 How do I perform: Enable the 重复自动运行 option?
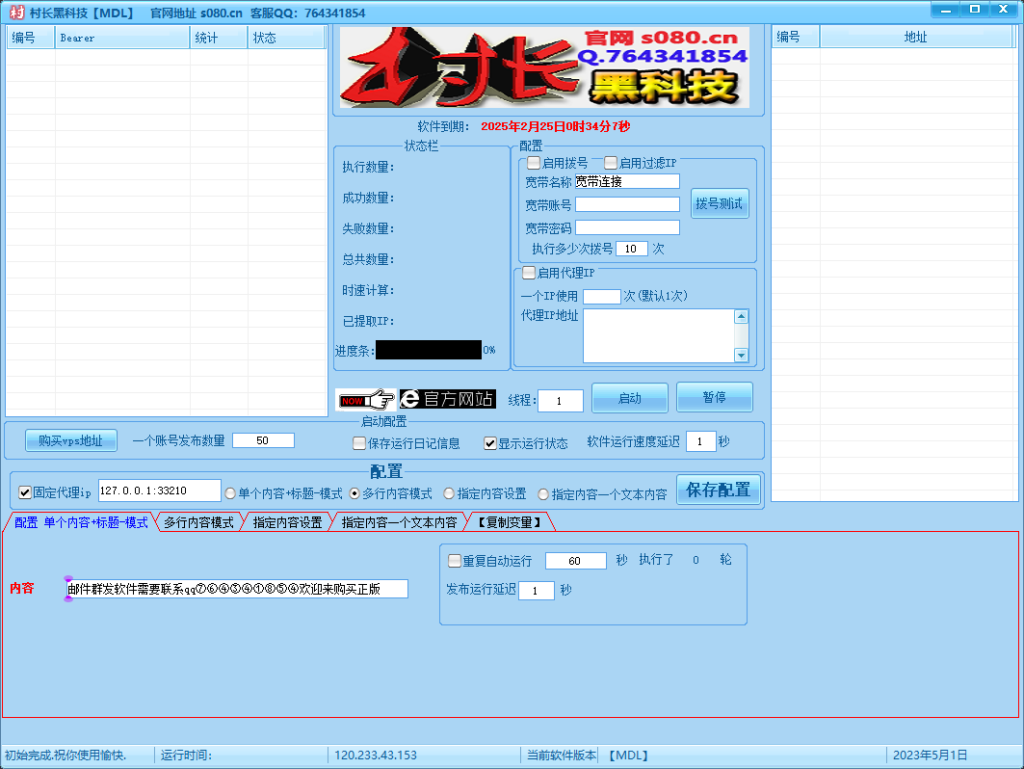click(455, 561)
